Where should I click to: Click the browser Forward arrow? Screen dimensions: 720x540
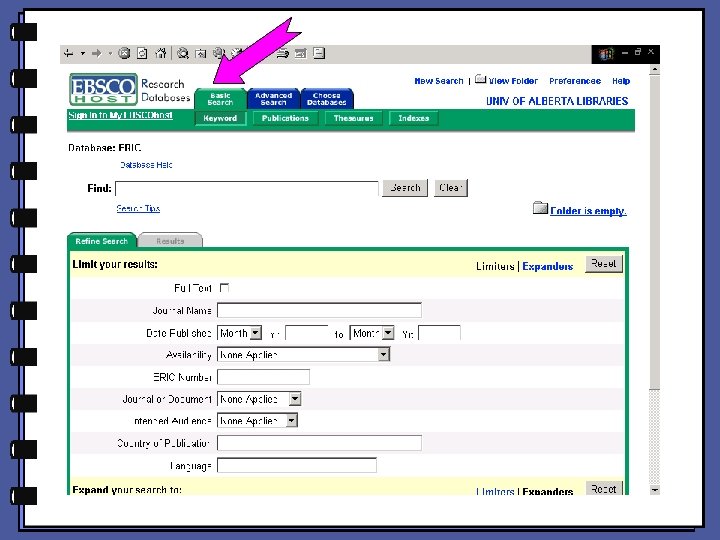(x=96, y=54)
